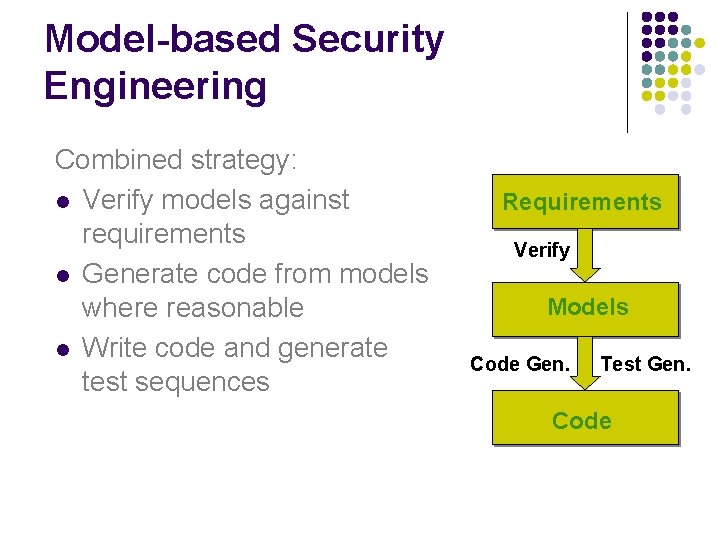Click the Generate code from models text
720x540 pixels.
click(x=254, y=273)
